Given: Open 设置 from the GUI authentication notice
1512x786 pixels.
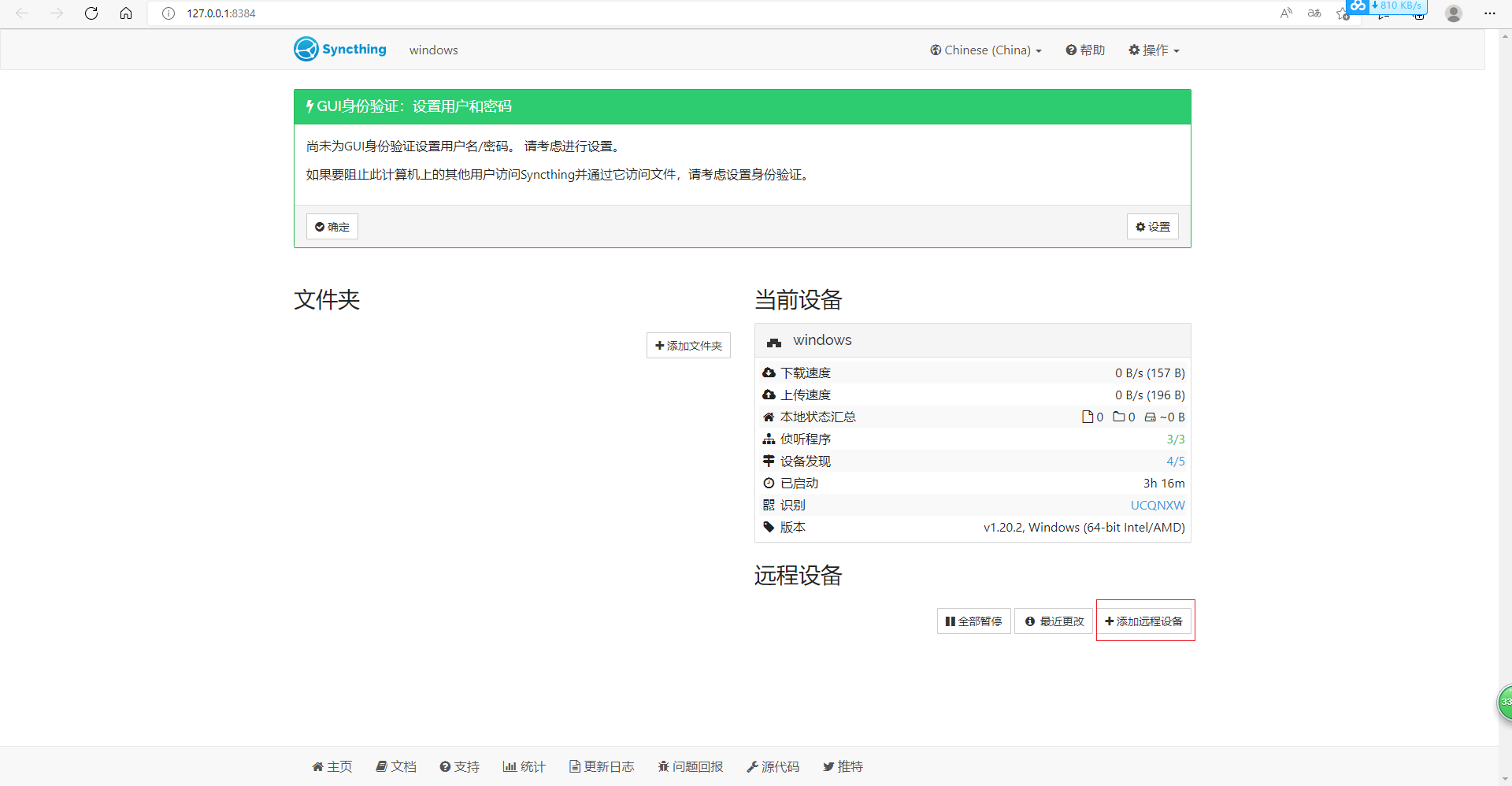Looking at the screenshot, I should (x=1152, y=227).
